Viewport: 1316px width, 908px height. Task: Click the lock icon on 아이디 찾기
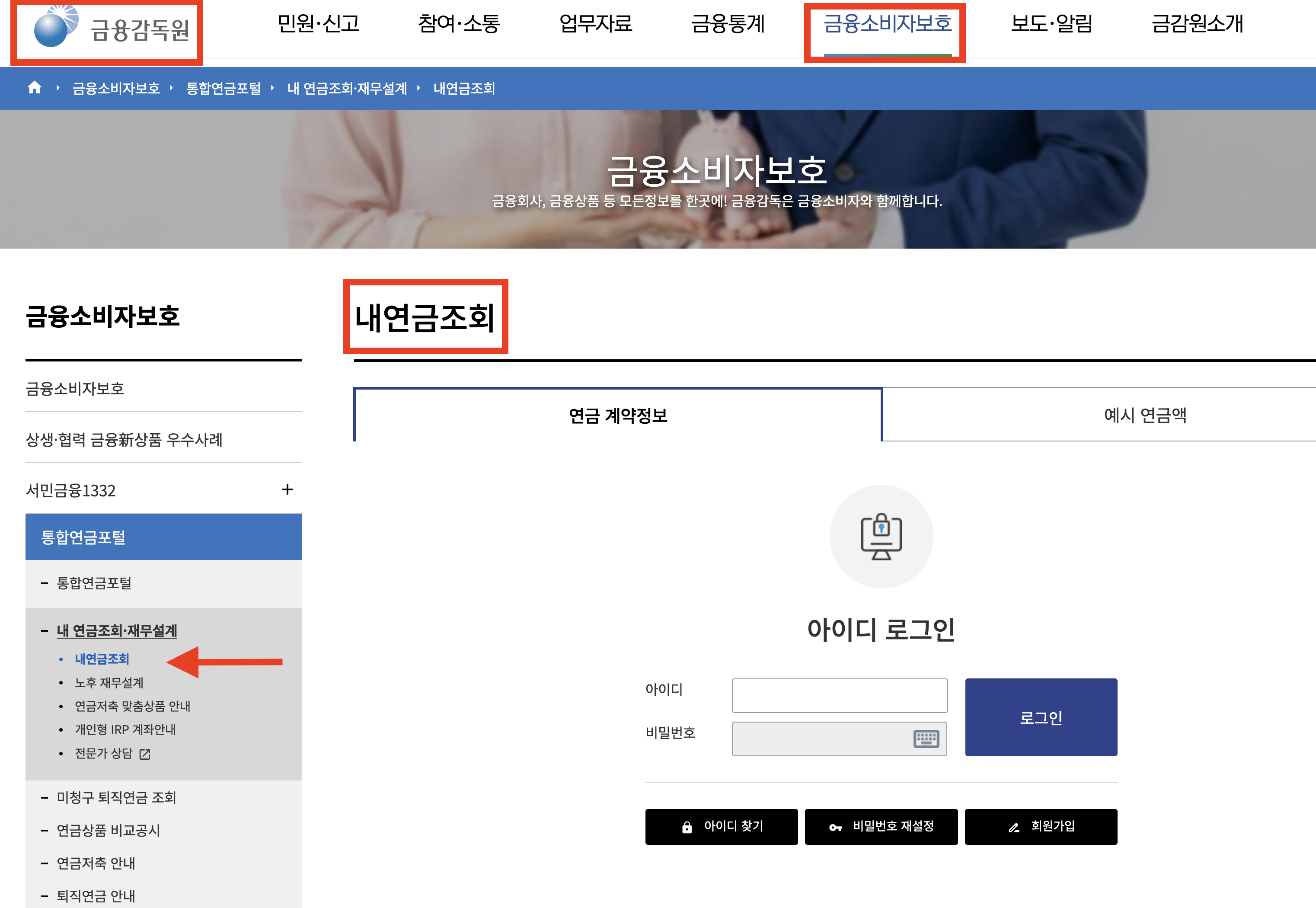[687, 827]
